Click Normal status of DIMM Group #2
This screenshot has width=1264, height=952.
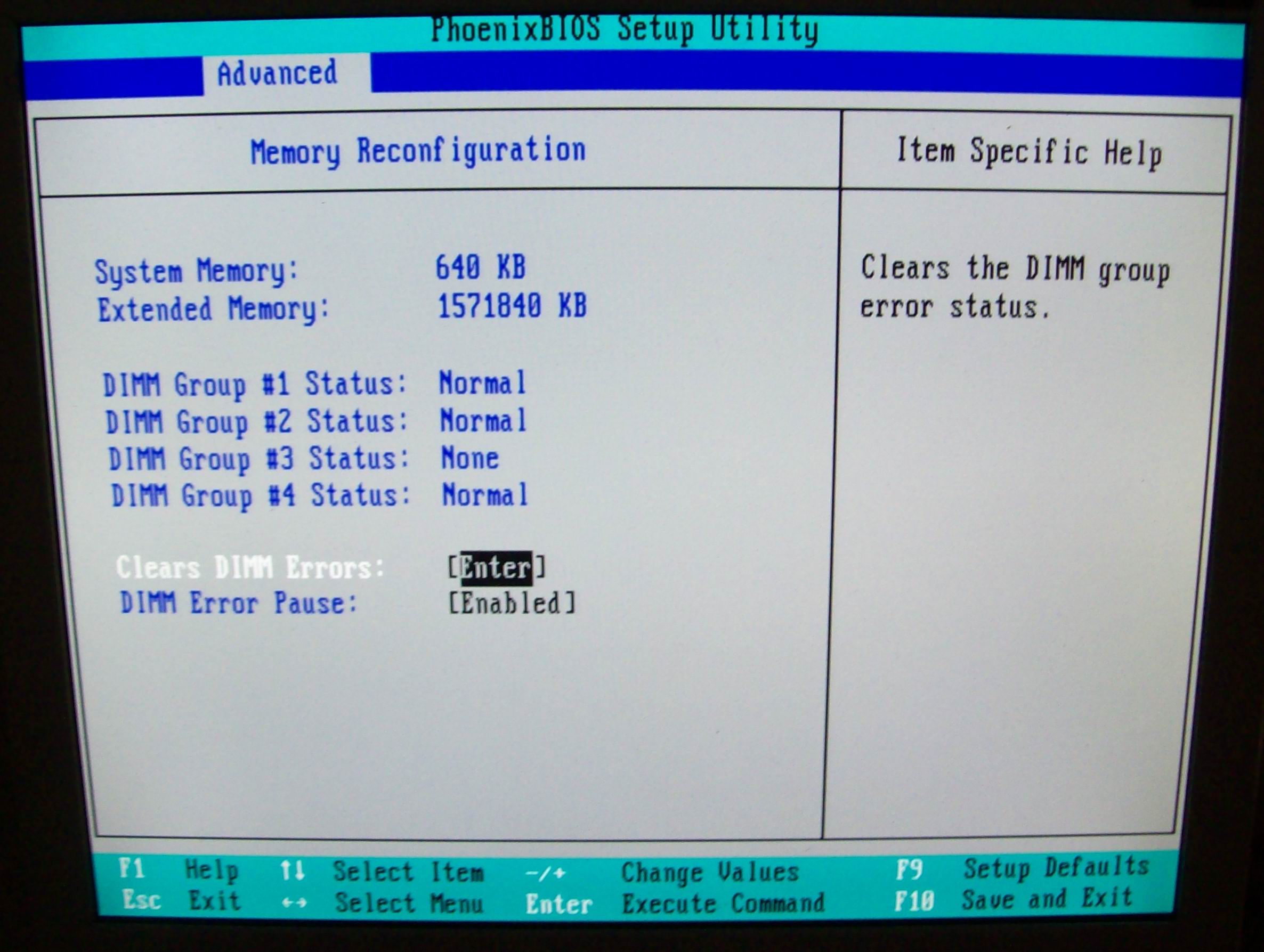pos(483,420)
